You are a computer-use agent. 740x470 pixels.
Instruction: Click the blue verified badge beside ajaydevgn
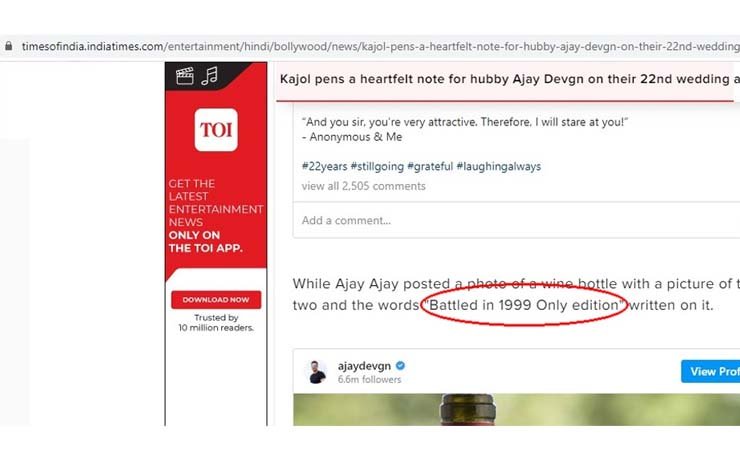400,366
